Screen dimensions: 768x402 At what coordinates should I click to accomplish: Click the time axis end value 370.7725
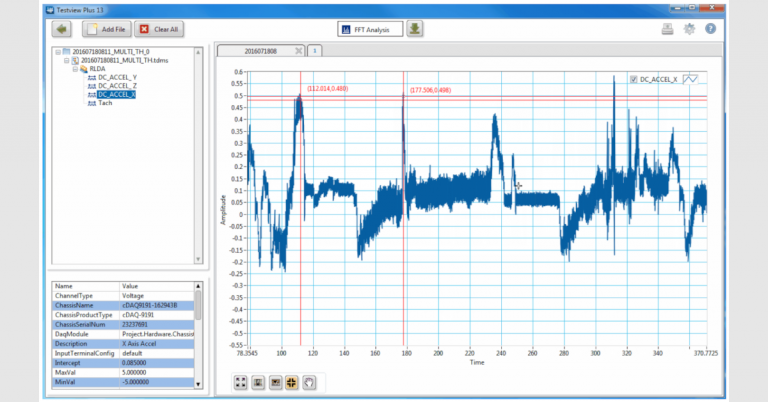coord(706,353)
